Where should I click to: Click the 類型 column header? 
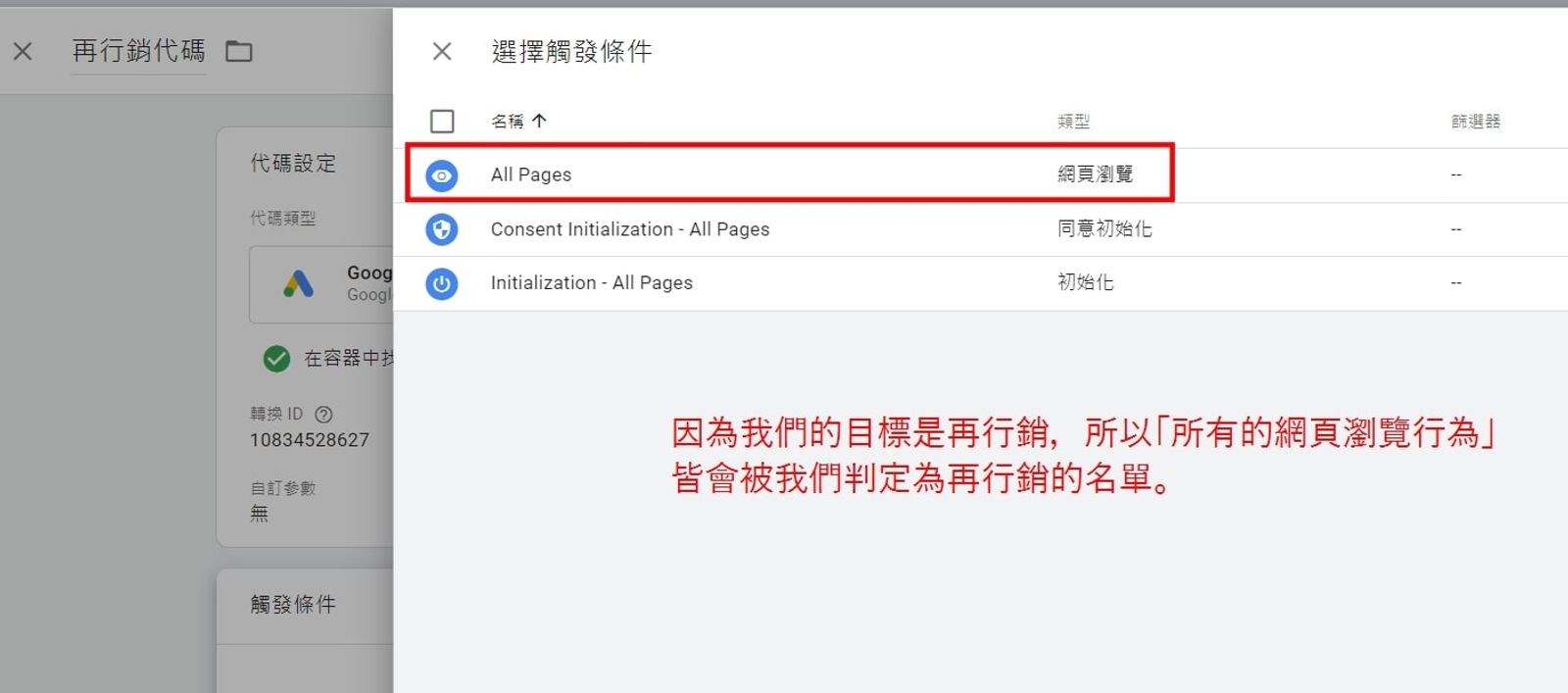click(x=1073, y=122)
